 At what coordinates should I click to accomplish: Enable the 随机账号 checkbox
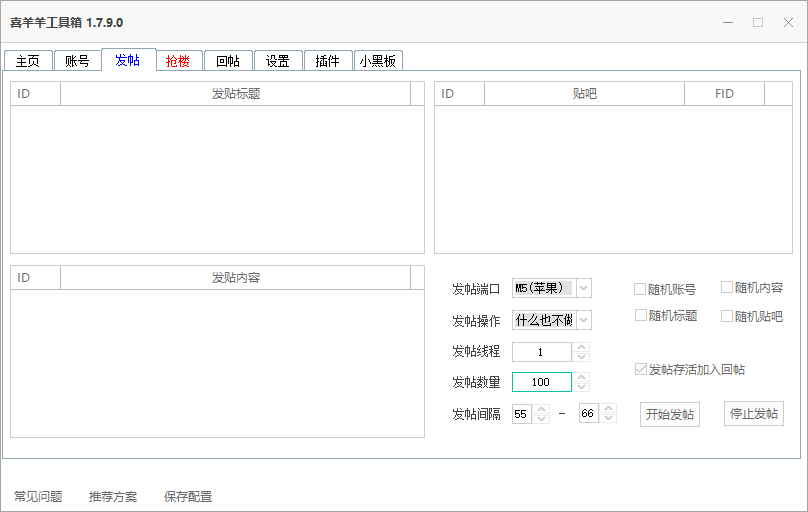point(640,290)
